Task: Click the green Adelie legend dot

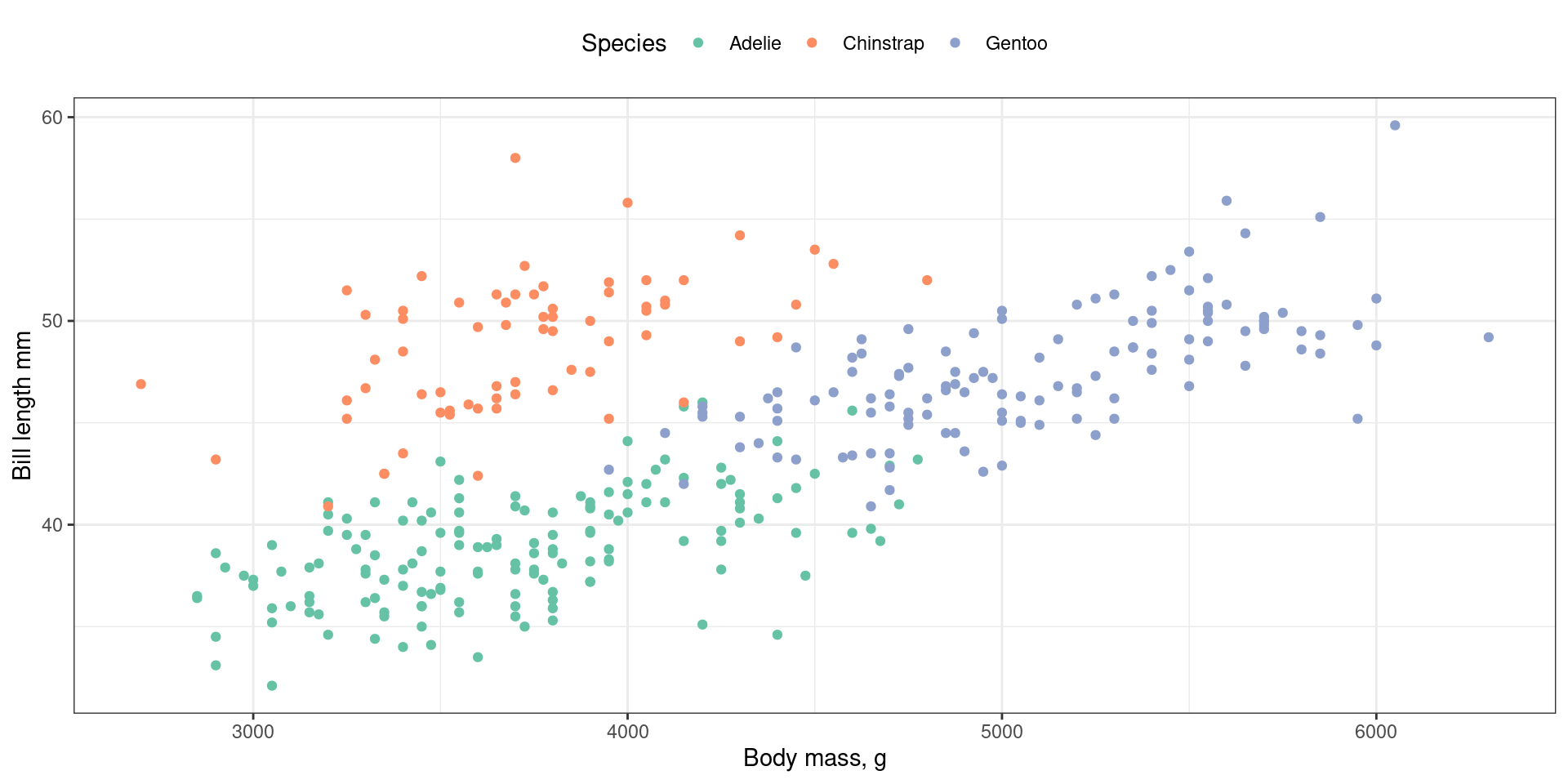Action: point(698,43)
